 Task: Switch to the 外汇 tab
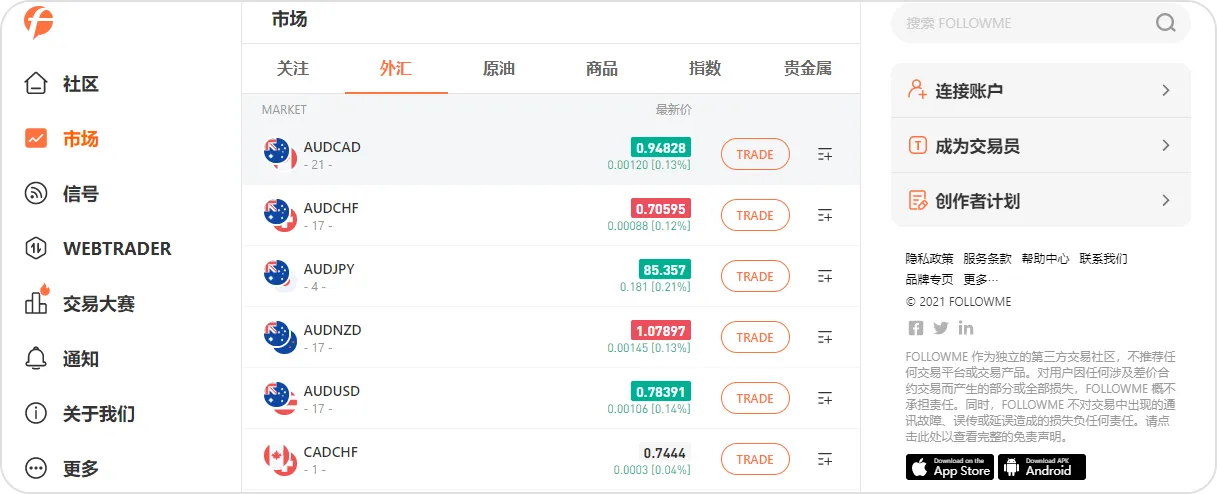tap(396, 69)
